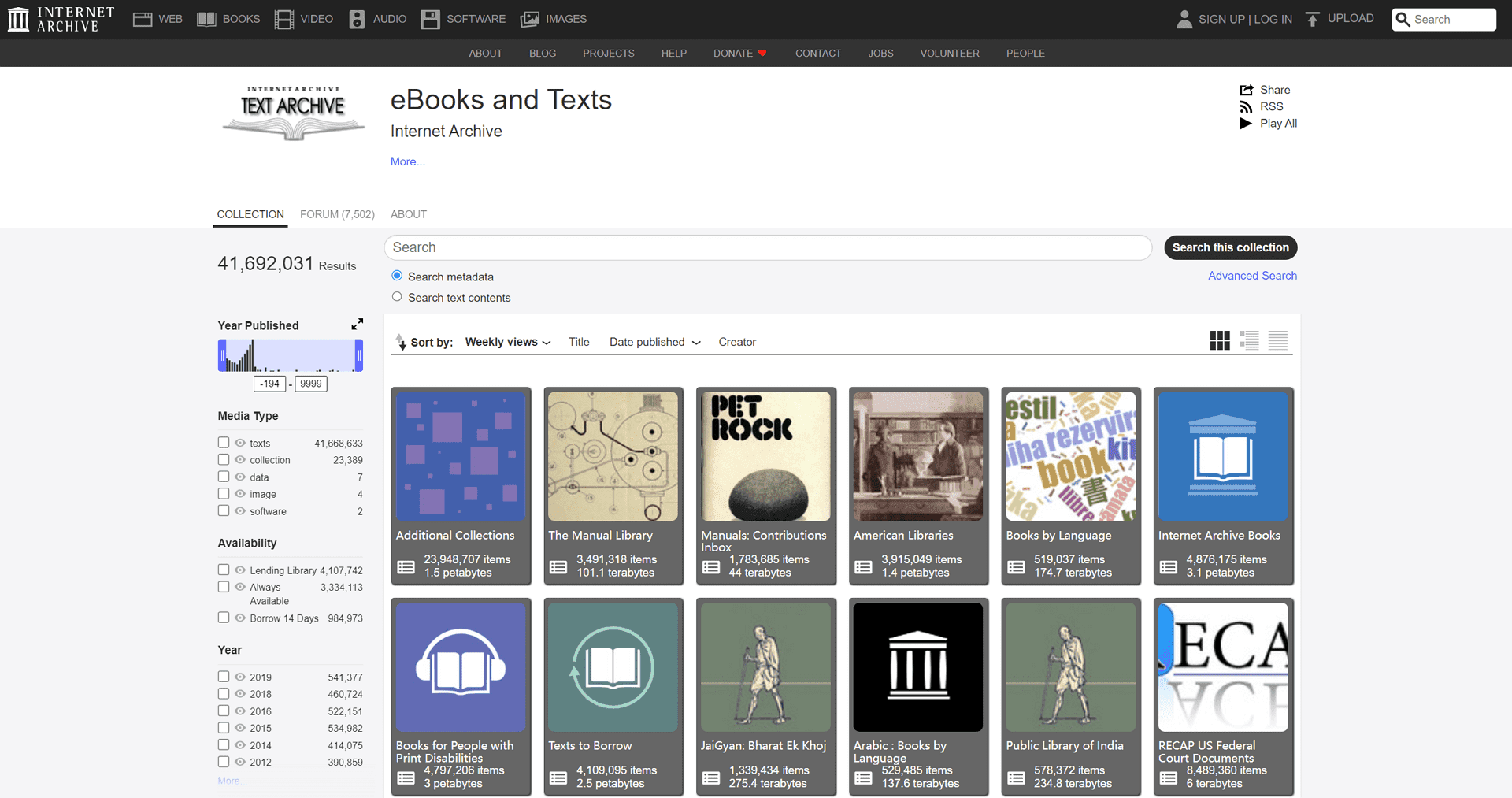Image resolution: width=1512 pixels, height=798 pixels.
Task: Expand the Year Published histogram panel
Action: click(x=357, y=324)
